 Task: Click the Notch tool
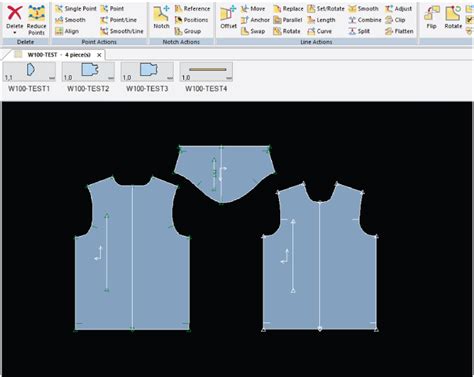[161, 17]
